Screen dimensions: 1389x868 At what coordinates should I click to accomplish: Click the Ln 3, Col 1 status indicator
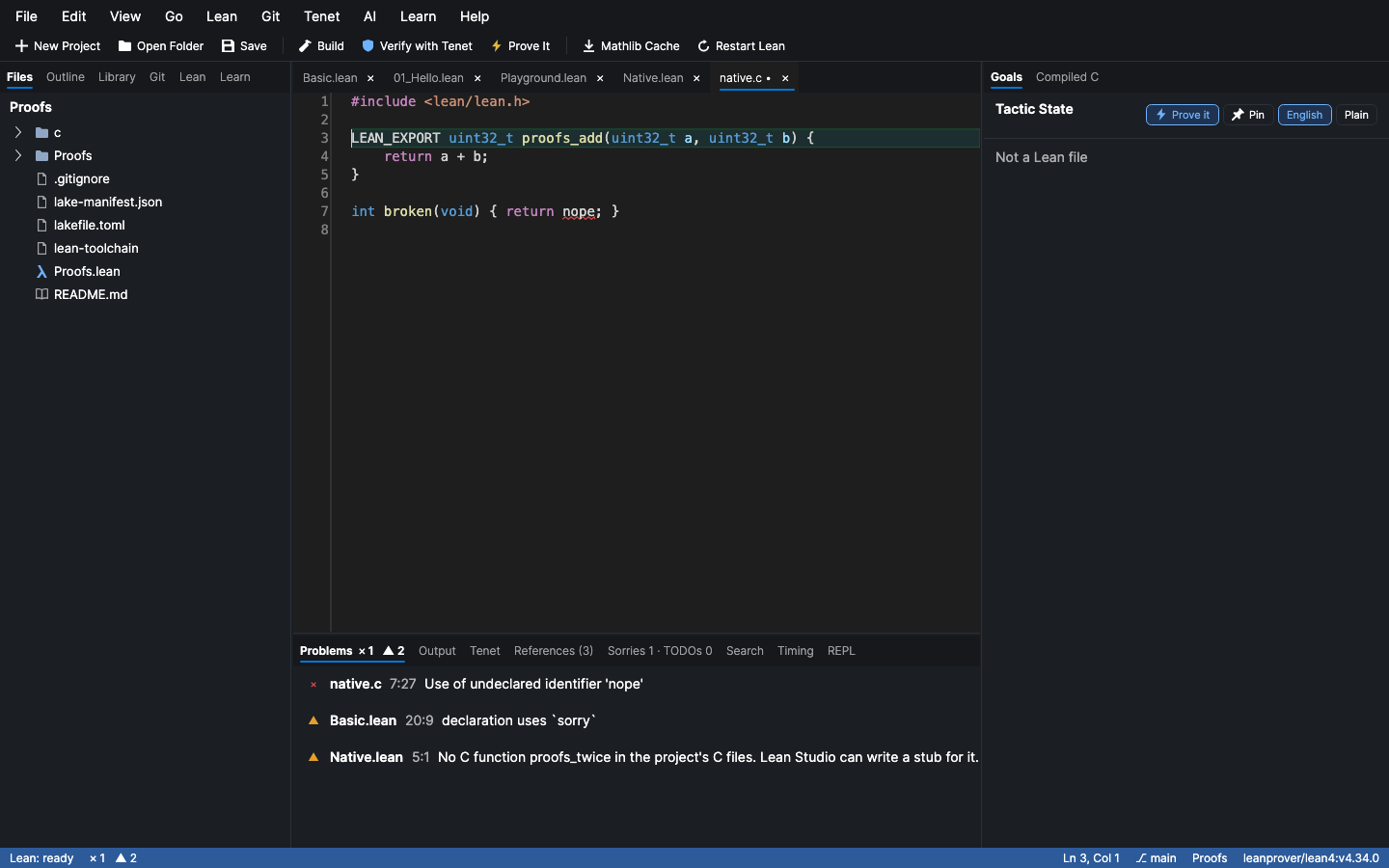coord(1091,858)
